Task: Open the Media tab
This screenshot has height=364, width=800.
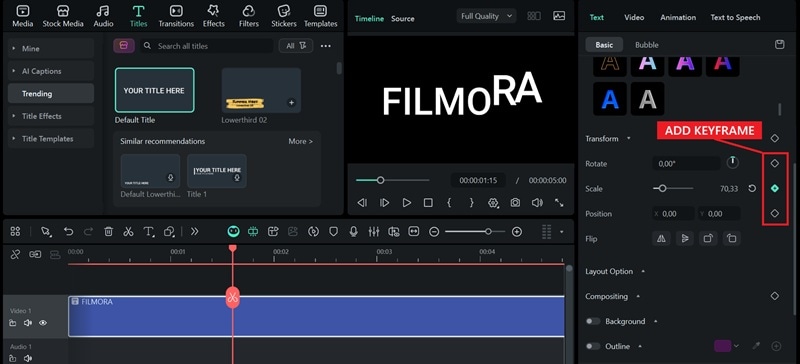Action: [x=22, y=16]
